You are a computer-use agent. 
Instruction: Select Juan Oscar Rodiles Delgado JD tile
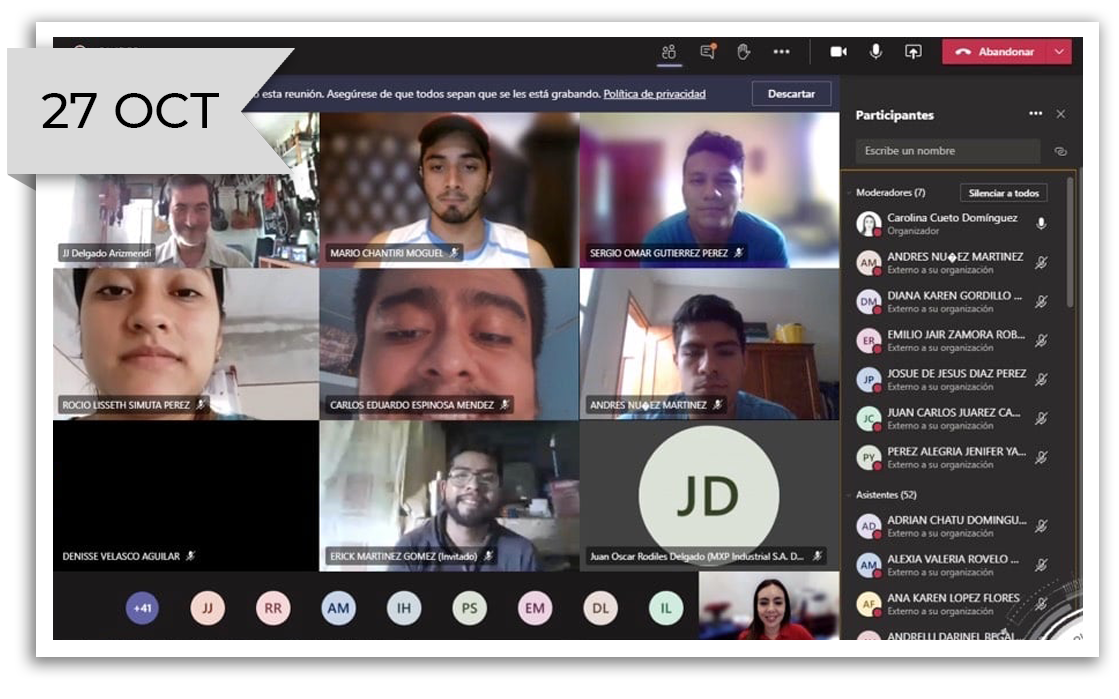click(709, 496)
